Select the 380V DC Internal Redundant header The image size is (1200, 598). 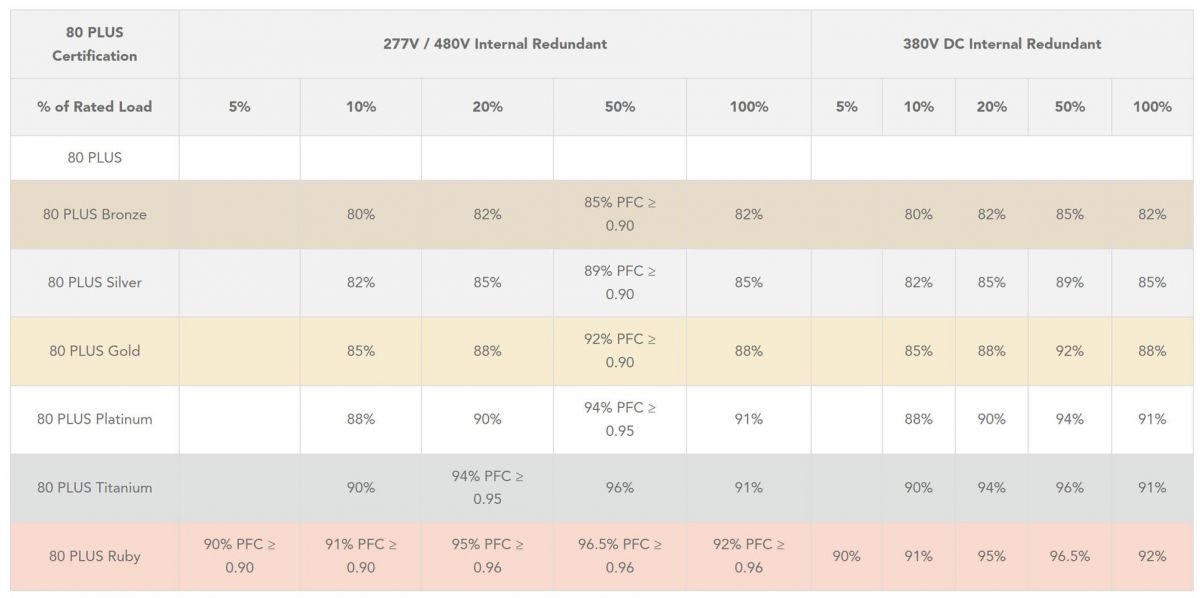point(1001,44)
